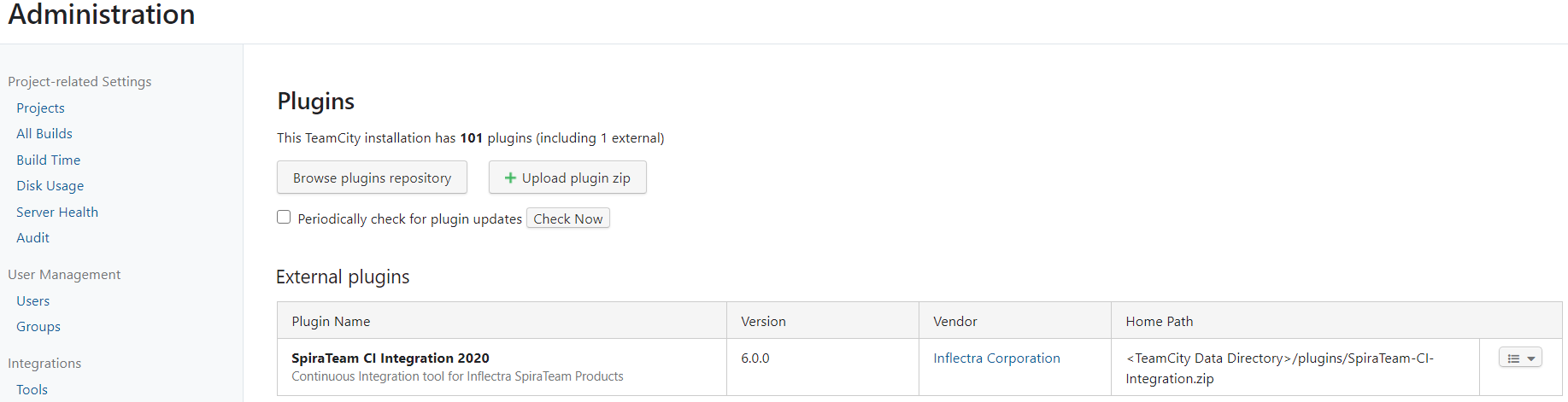This screenshot has width=1568, height=402.
Task: Click the Check Now button
Action: tap(568, 218)
